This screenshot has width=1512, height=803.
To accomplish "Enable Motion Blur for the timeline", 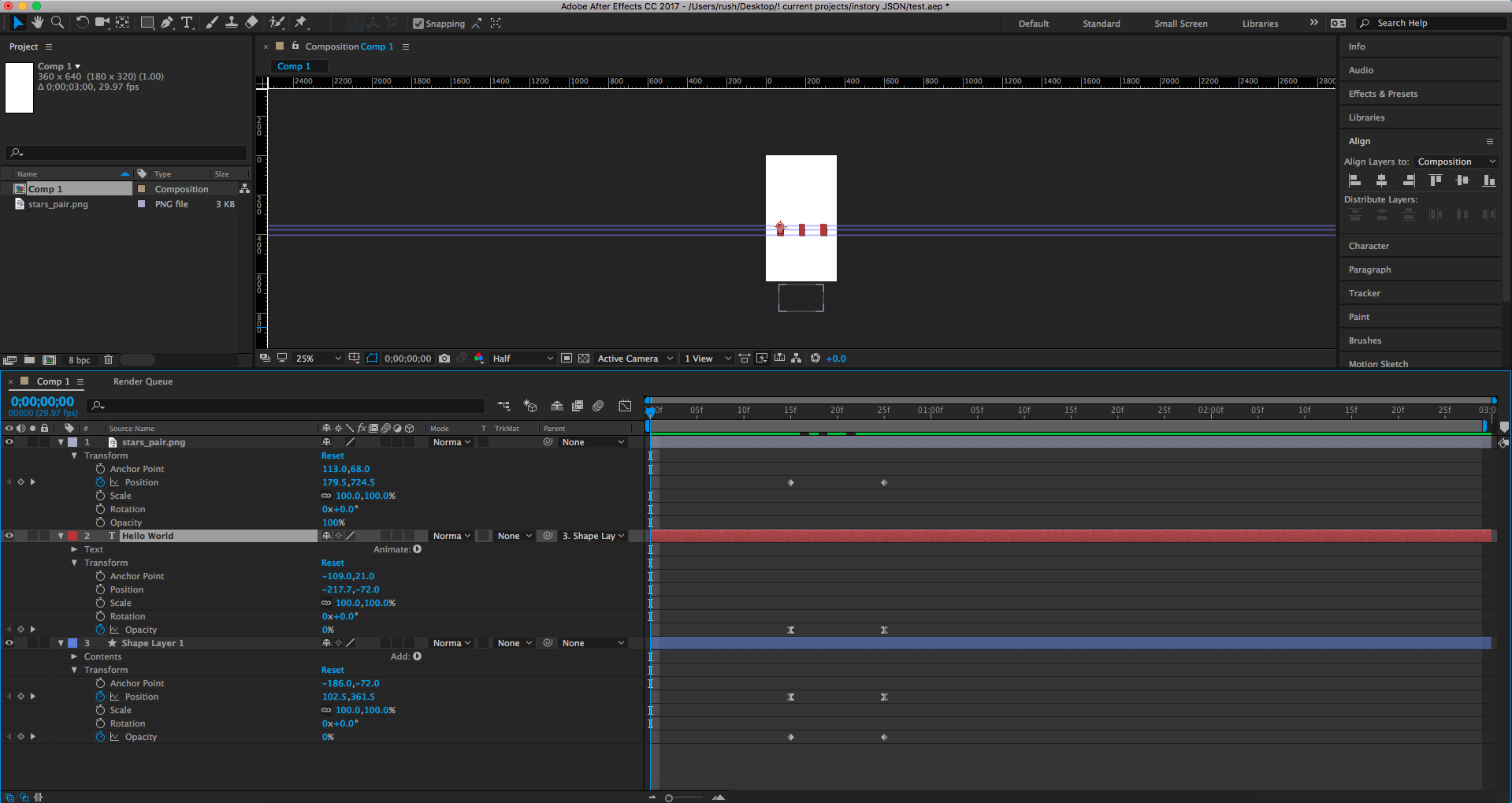I will click(598, 406).
